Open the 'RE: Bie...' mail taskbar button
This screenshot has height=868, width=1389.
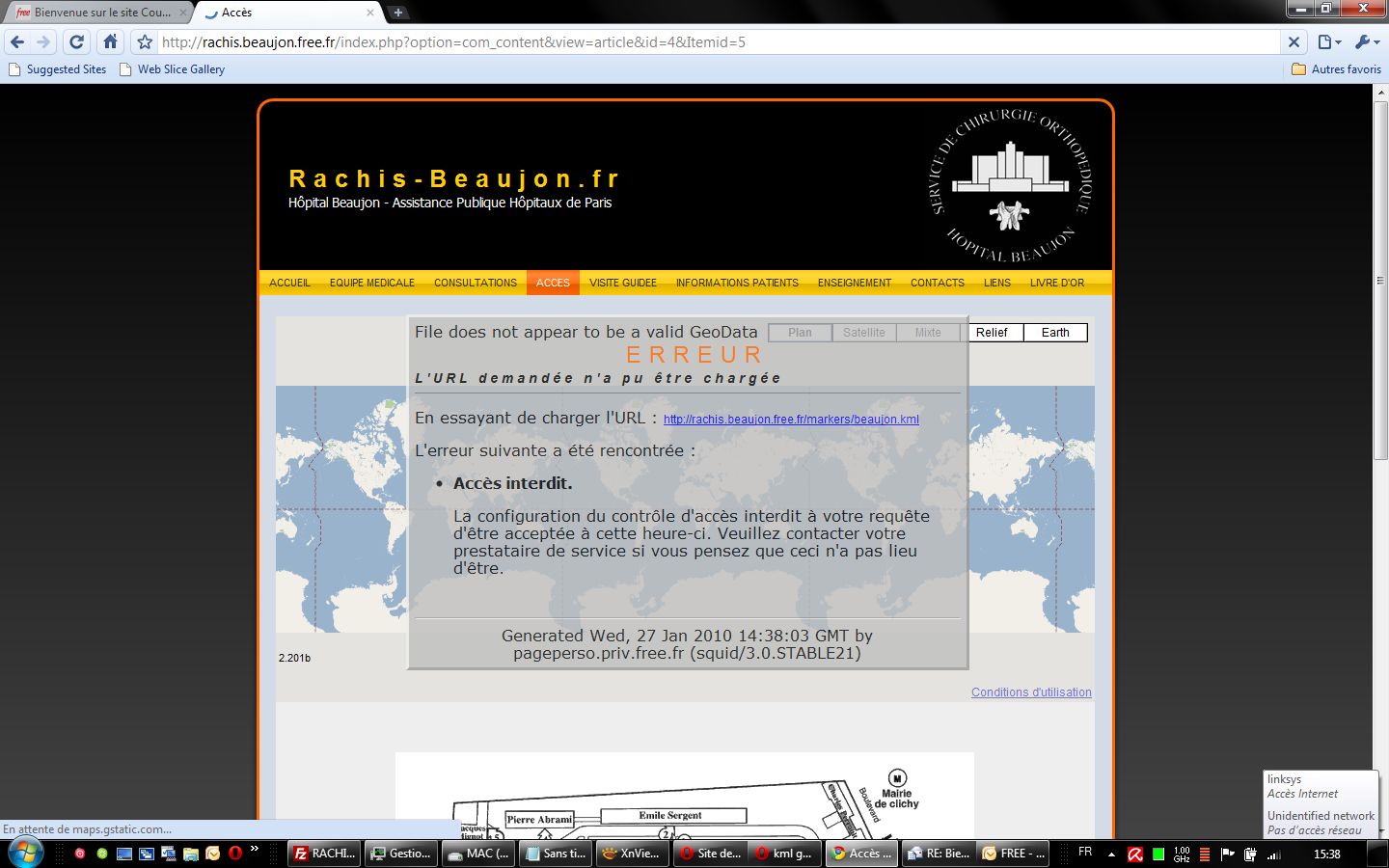[939, 854]
